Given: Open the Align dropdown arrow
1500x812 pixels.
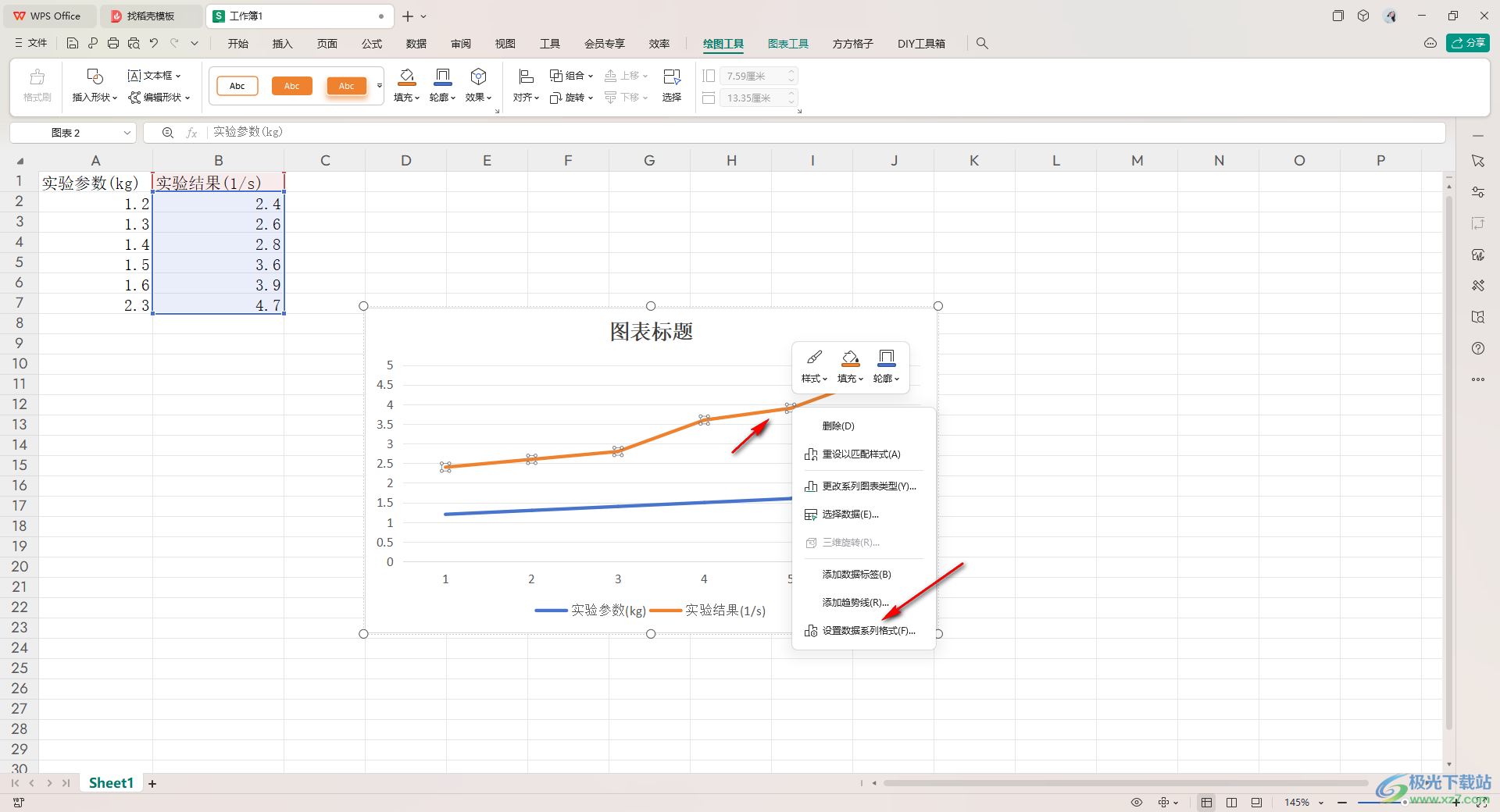Looking at the screenshot, I should coord(537,98).
